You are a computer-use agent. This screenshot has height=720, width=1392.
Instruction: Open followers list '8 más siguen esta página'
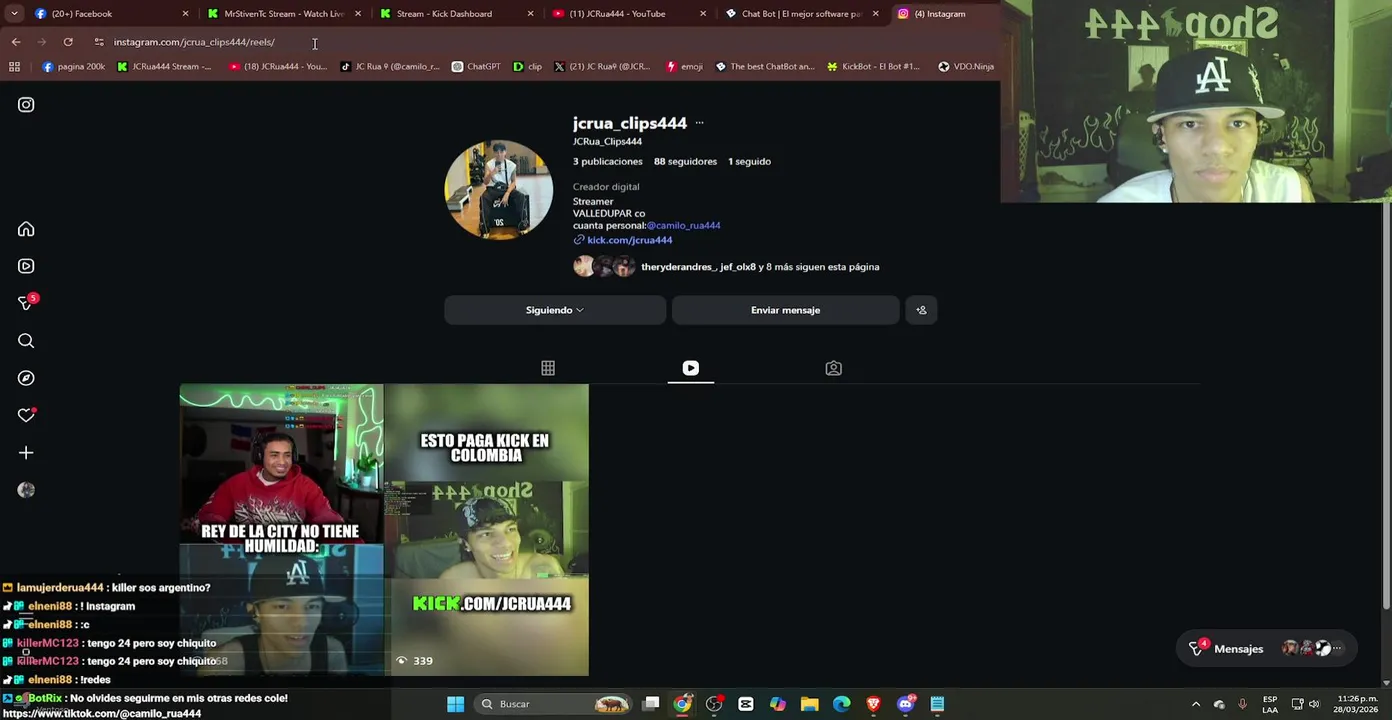pyautogui.click(x=760, y=267)
